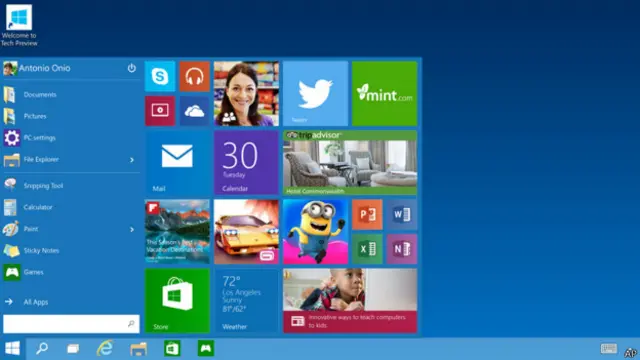Open the Weather tile for Los Angeles
This screenshot has height=360, width=640.
(247, 300)
